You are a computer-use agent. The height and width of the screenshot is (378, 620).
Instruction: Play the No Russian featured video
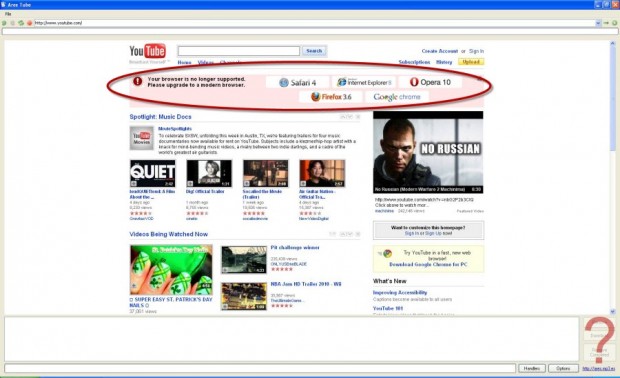(x=428, y=152)
